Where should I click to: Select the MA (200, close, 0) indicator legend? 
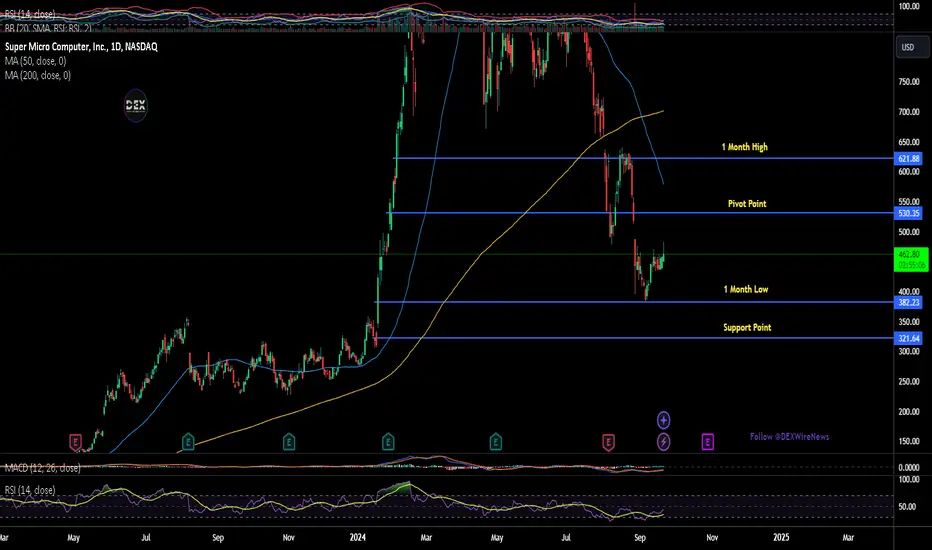[38, 76]
